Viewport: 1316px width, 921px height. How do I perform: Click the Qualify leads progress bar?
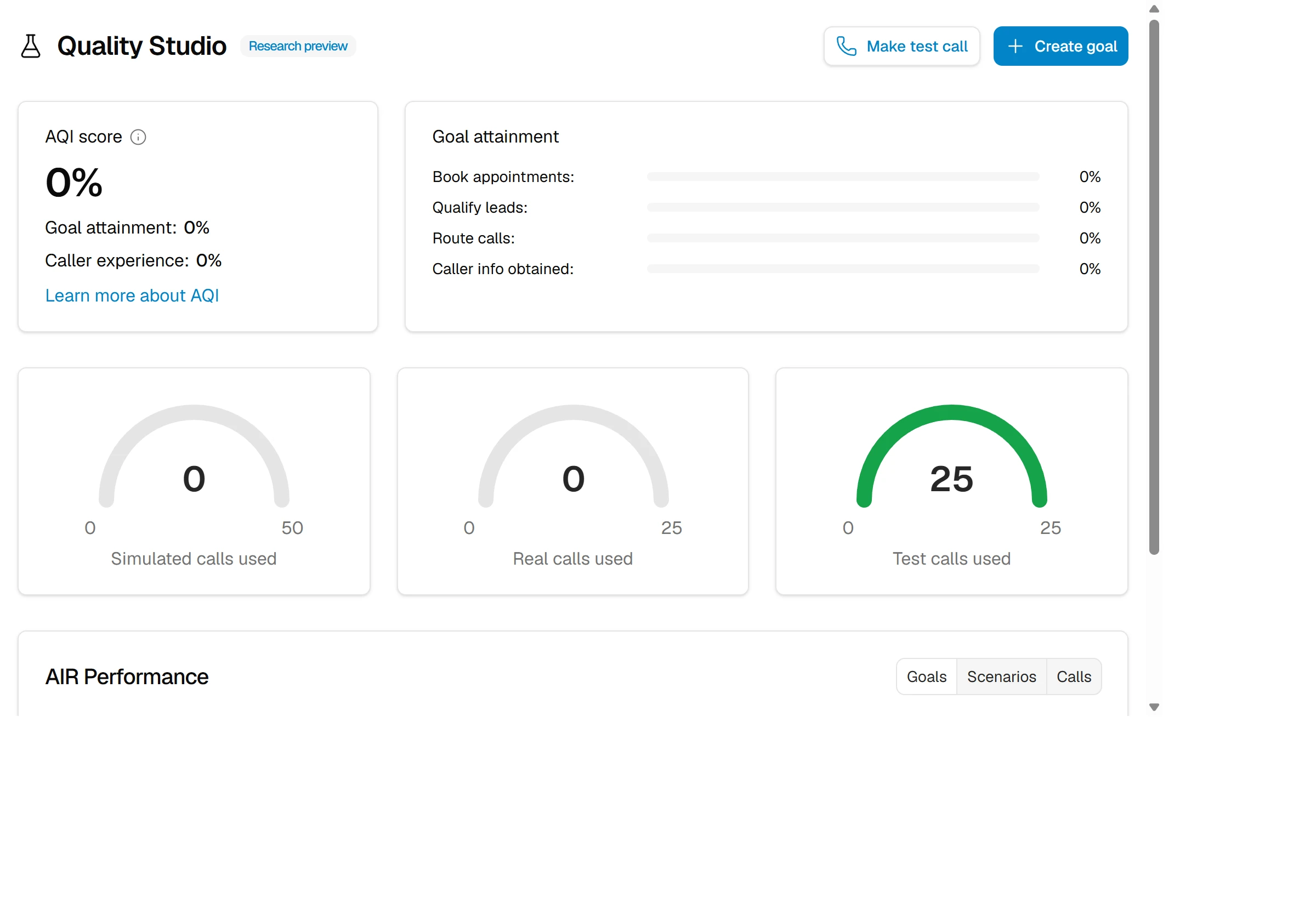pyautogui.click(x=843, y=207)
